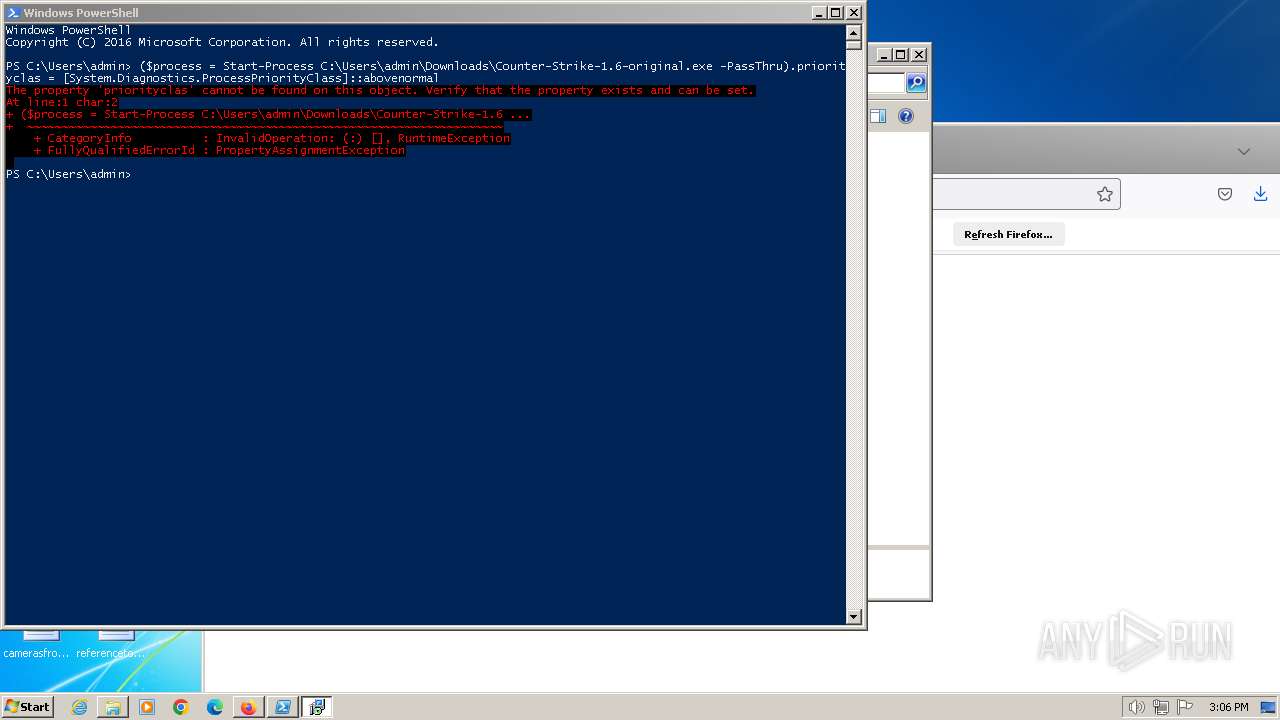Expand the Firefox list all tabs chevron

1244,152
